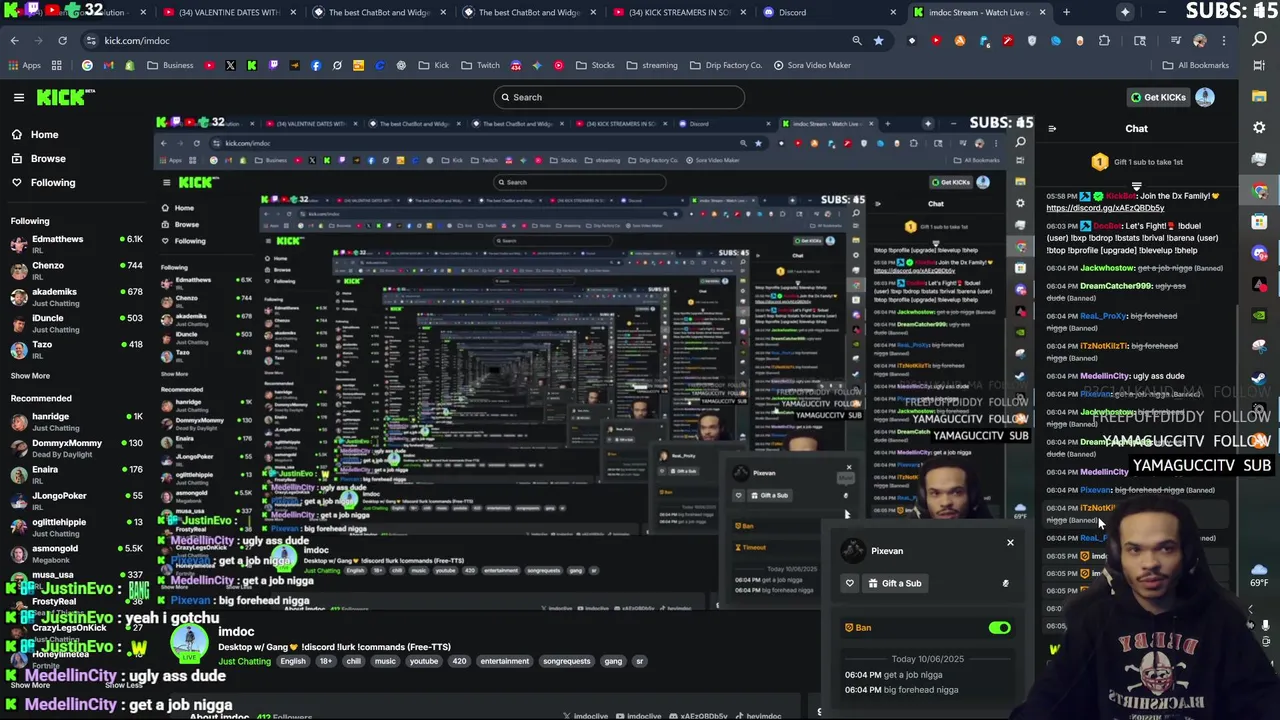Screen dimensions: 1280x720
Task: Open the Facebook bookmark icon
Action: [x=316, y=65]
